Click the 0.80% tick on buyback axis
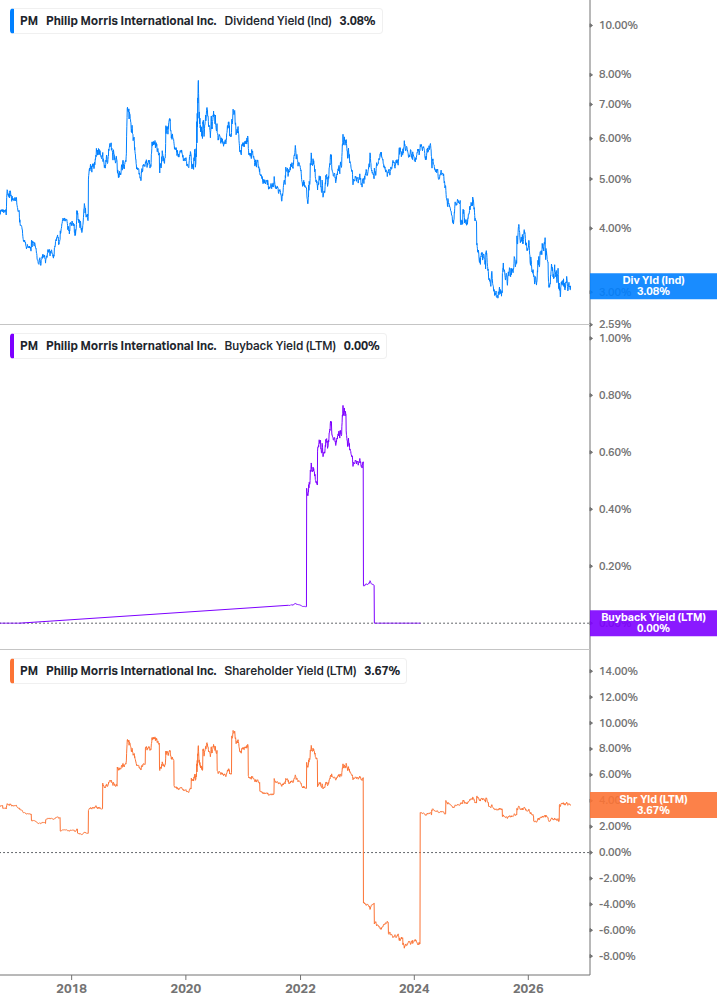This screenshot has height=1005, width=717. pos(615,395)
